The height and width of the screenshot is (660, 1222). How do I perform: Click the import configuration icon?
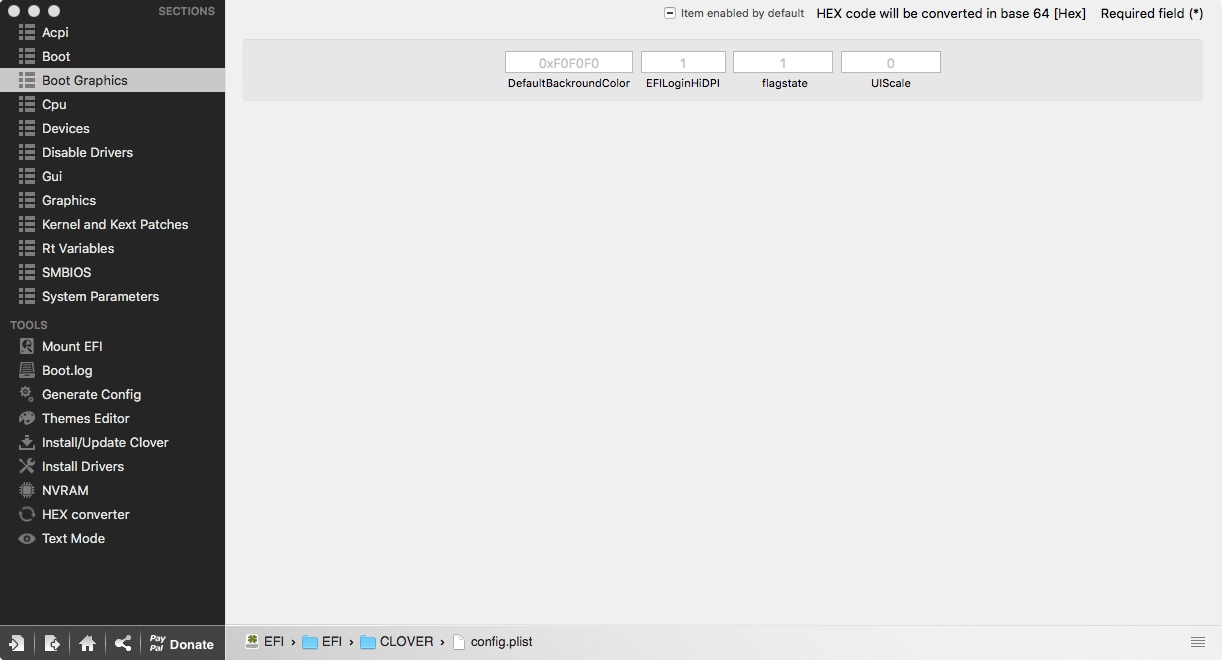17,643
